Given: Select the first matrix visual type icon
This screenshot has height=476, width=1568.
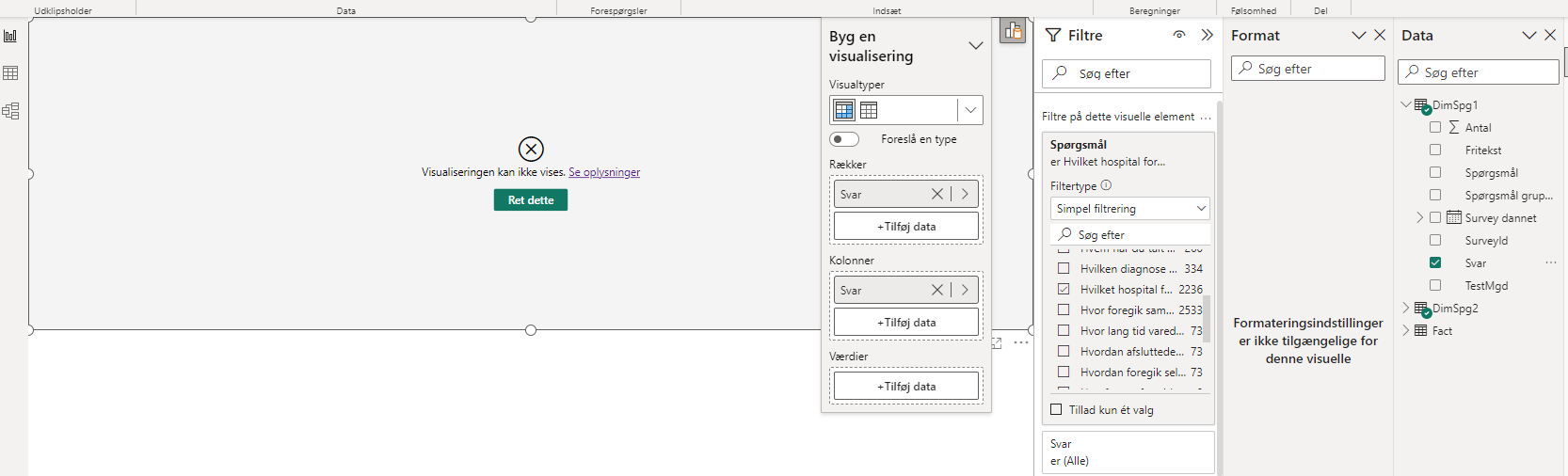Looking at the screenshot, I should tap(844, 110).
